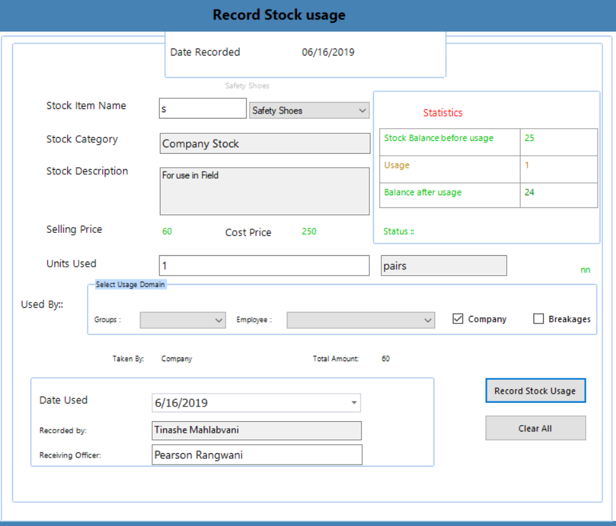Click the Recorded by name field

tap(257, 431)
